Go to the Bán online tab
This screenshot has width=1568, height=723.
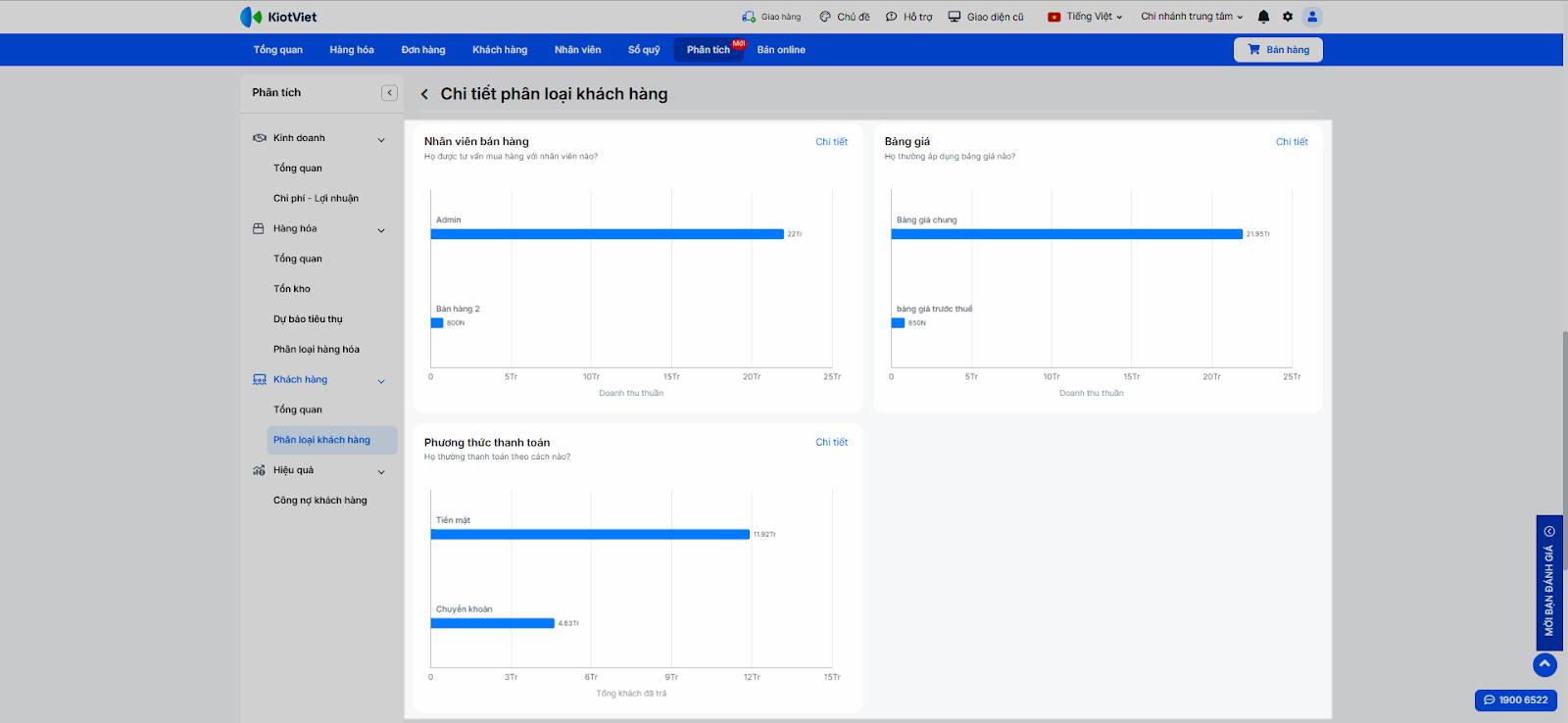(781, 50)
